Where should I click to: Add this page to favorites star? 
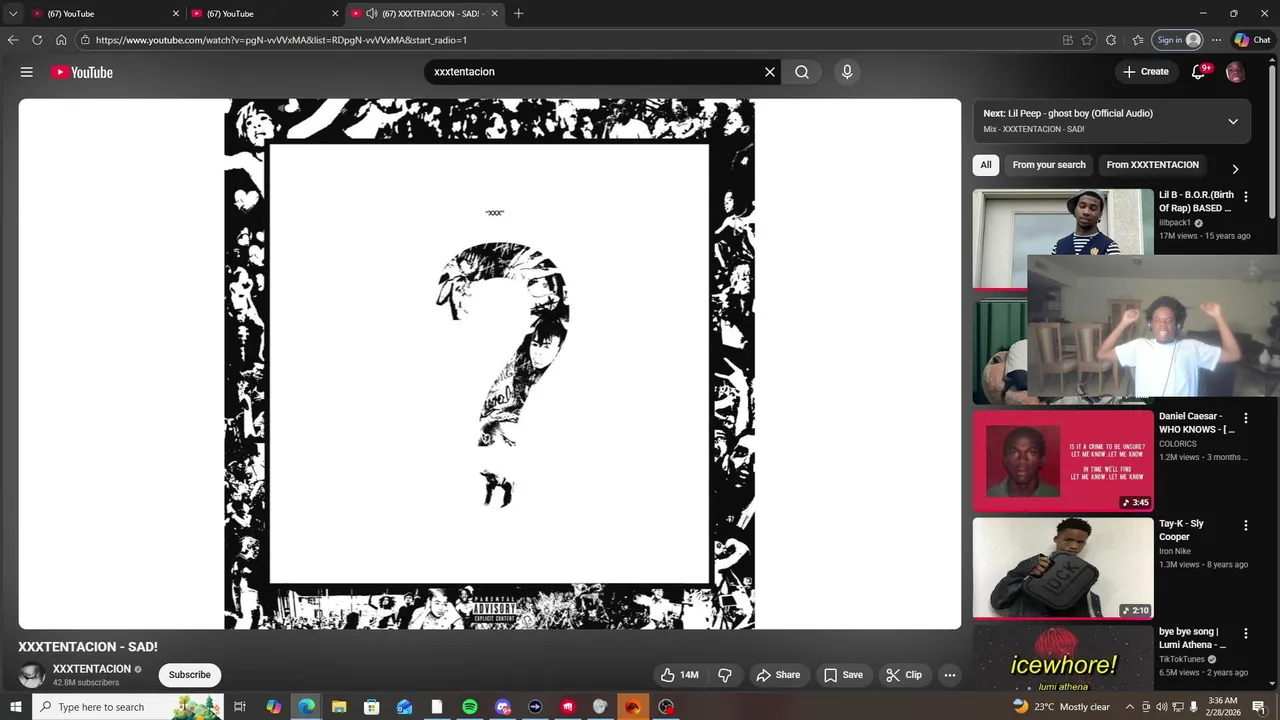point(1087,40)
